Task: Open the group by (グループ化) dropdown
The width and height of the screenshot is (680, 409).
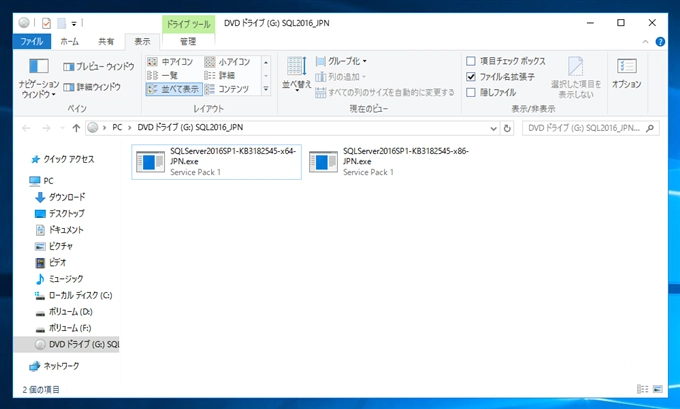Action: point(341,61)
